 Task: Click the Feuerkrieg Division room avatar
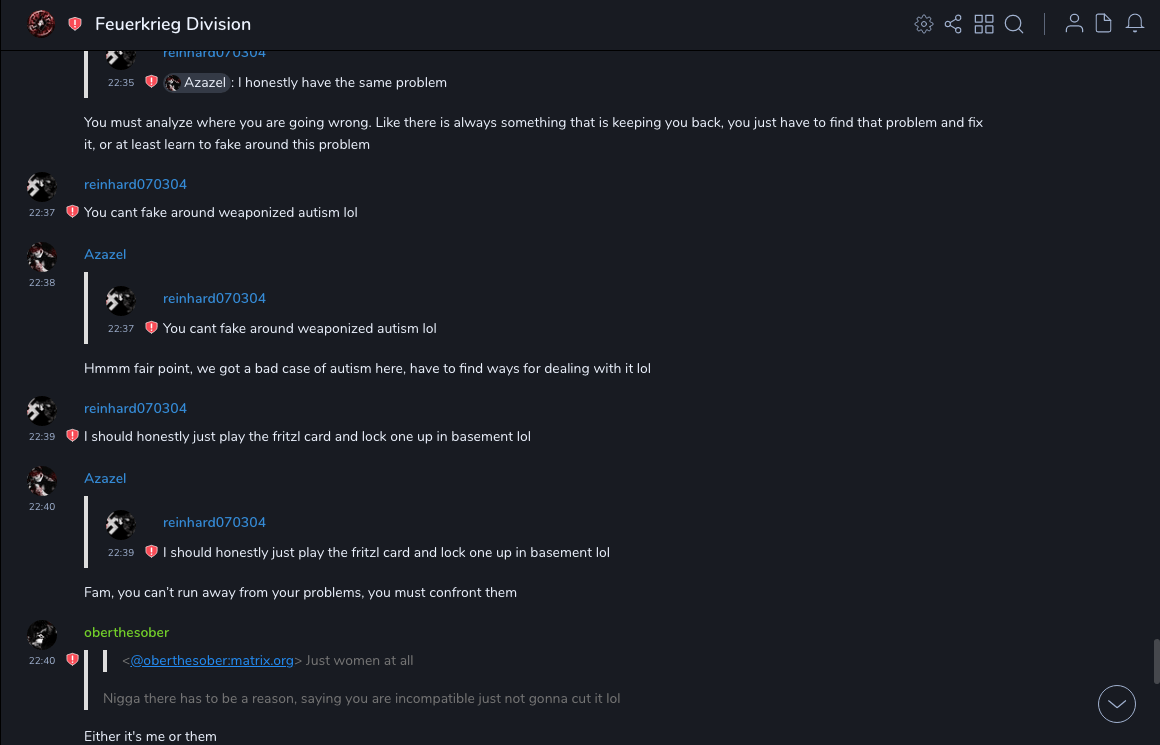pos(41,23)
